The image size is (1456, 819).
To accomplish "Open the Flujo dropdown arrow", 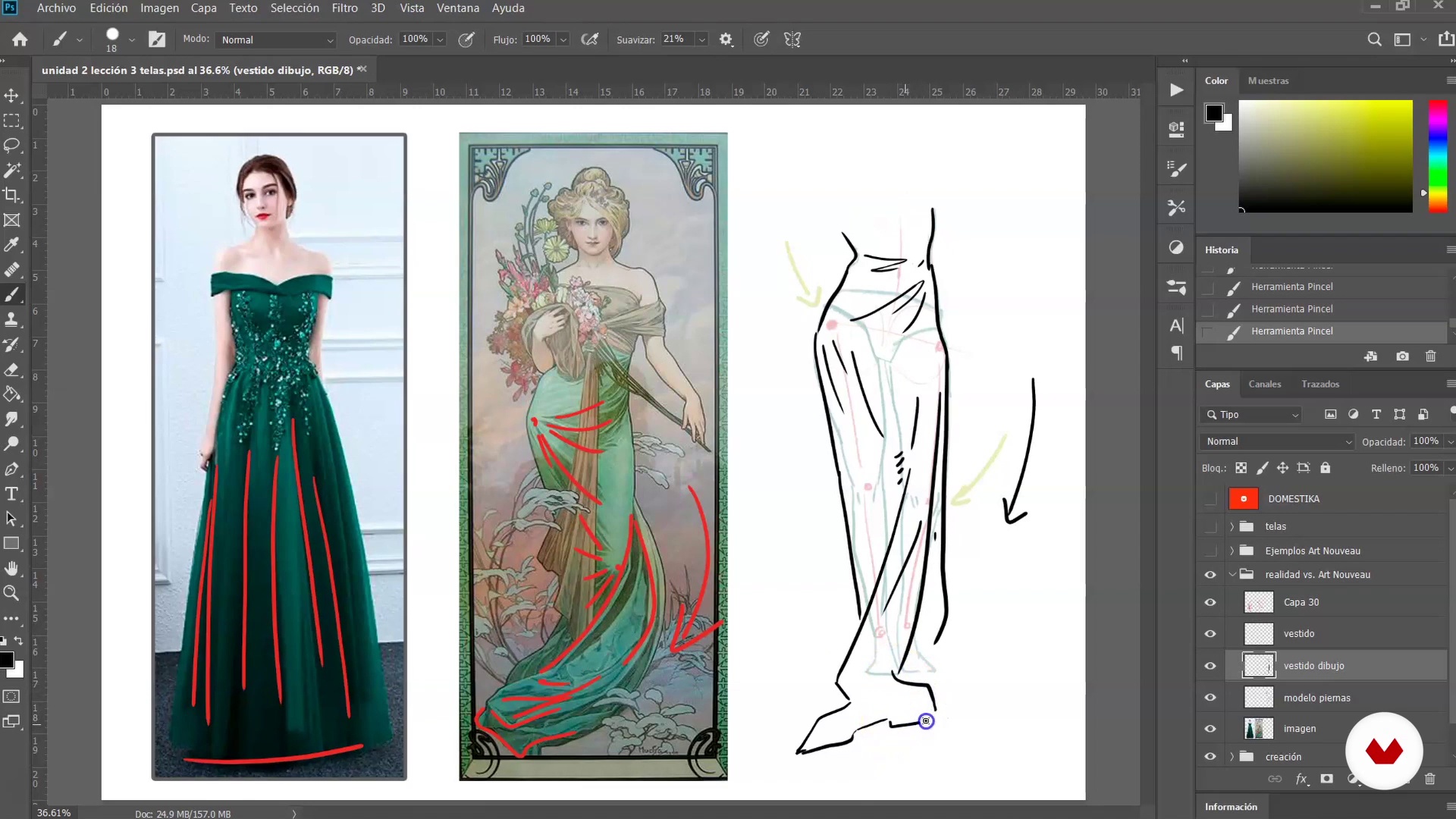I will 563,39.
